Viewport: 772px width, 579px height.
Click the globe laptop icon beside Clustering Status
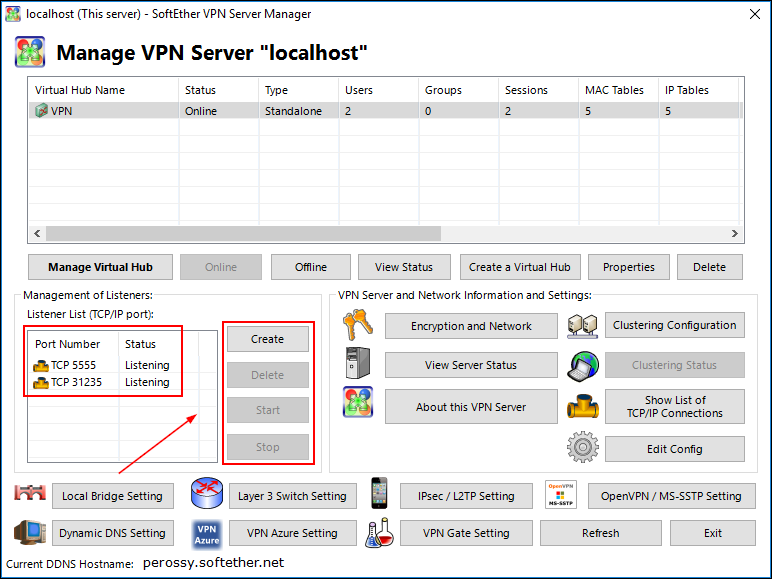pyautogui.click(x=582, y=366)
